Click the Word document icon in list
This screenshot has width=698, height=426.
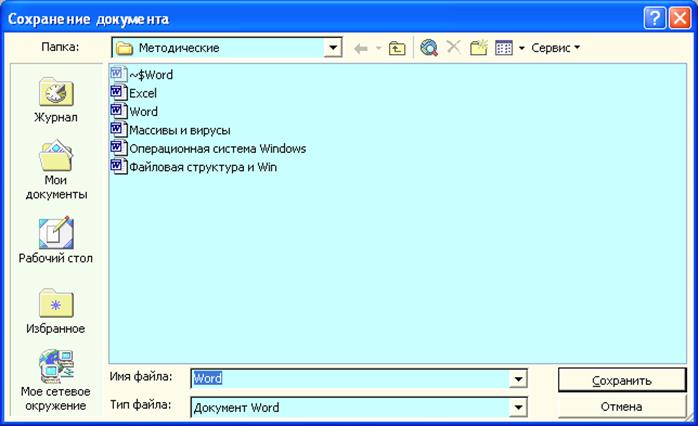pos(118,111)
